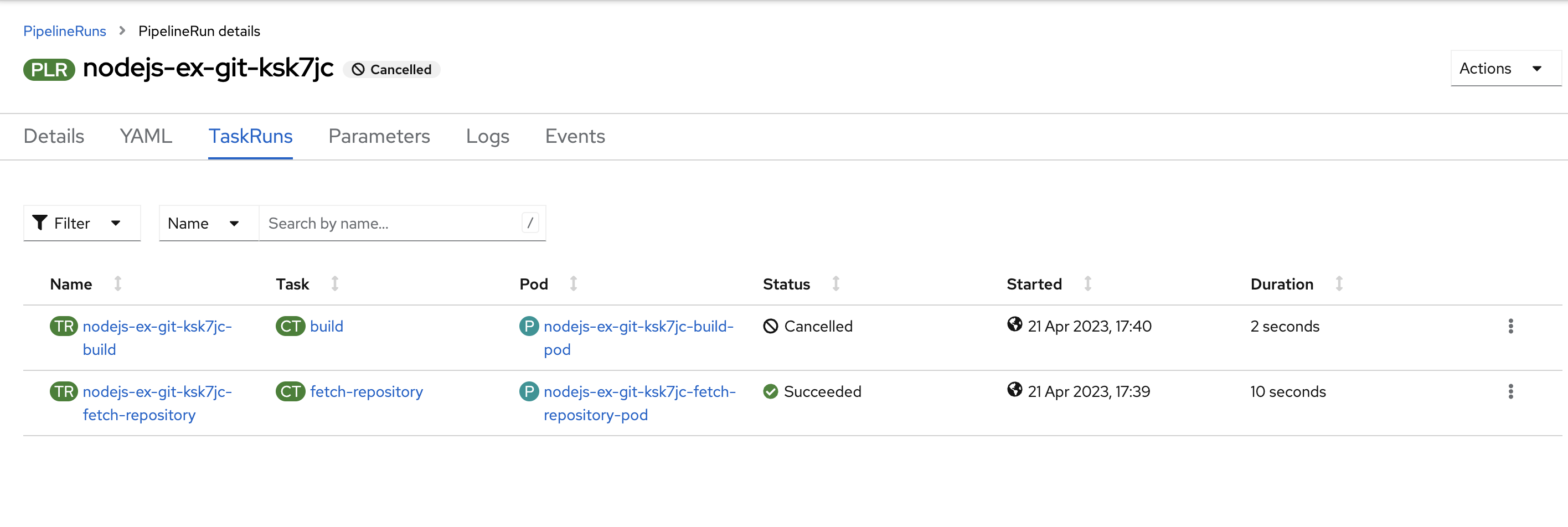The height and width of the screenshot is (527, 1568).
Task: Open the kebab menu for fetch-repository TaskRun
Action: click(x=1512, y=391)
